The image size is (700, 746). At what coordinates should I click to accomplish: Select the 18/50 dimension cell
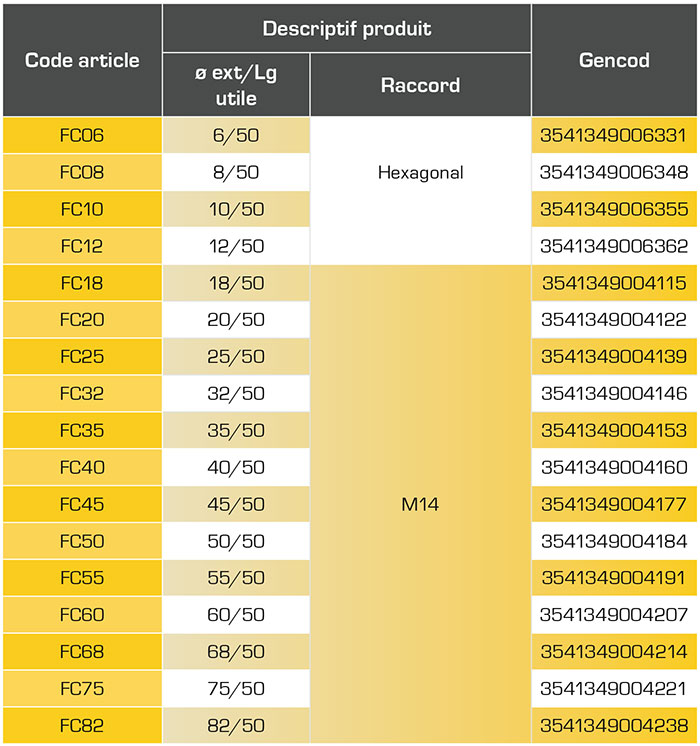[236, 283]
